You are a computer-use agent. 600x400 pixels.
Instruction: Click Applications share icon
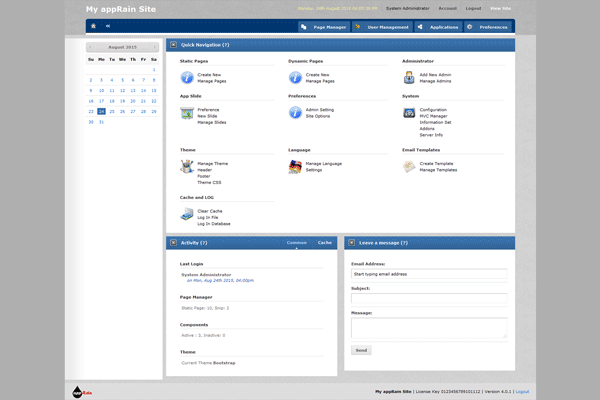[x=420, y=27]
